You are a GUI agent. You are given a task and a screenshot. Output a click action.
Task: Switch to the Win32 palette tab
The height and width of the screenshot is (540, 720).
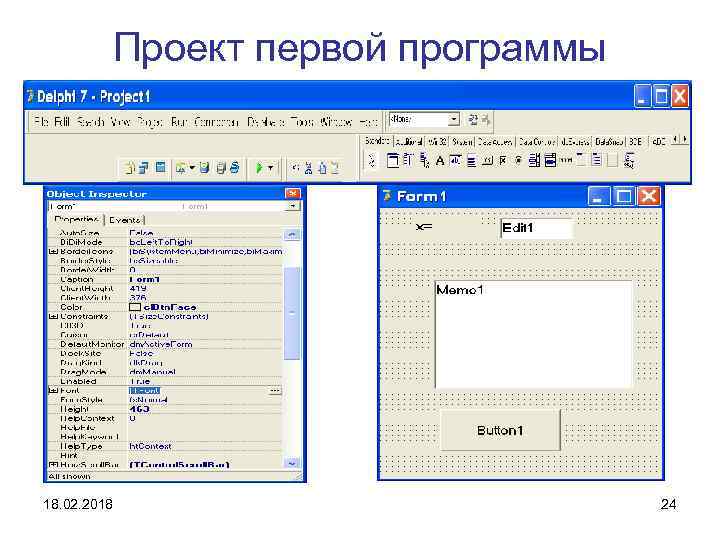pyautogui.click(x=437, y=142)
